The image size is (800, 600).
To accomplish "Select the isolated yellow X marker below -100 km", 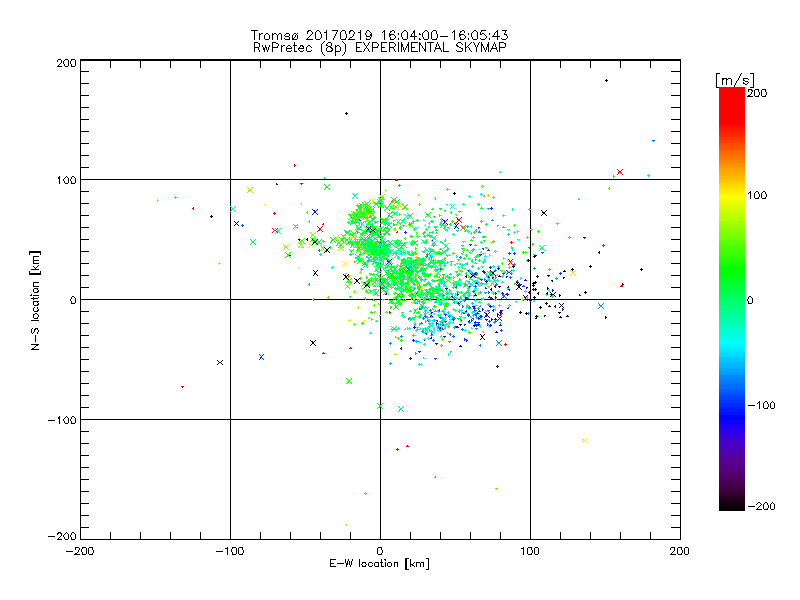I will pos(584,440).
